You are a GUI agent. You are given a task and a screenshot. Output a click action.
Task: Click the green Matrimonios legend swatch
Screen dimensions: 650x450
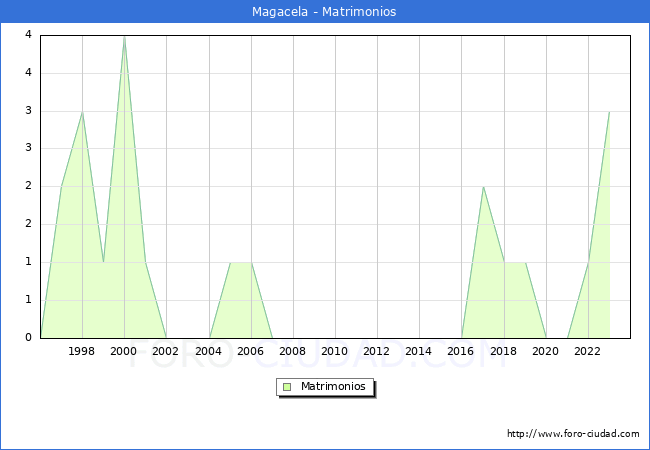point(287,387)
